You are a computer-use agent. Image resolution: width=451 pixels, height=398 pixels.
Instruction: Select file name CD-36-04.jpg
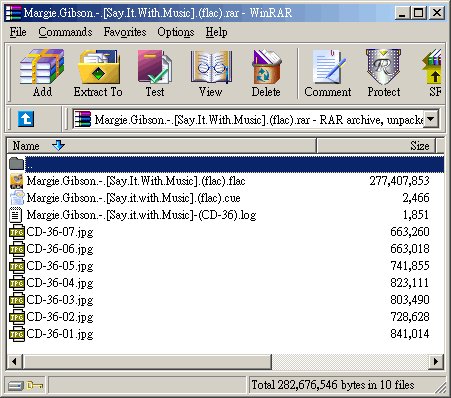(60, 283)
